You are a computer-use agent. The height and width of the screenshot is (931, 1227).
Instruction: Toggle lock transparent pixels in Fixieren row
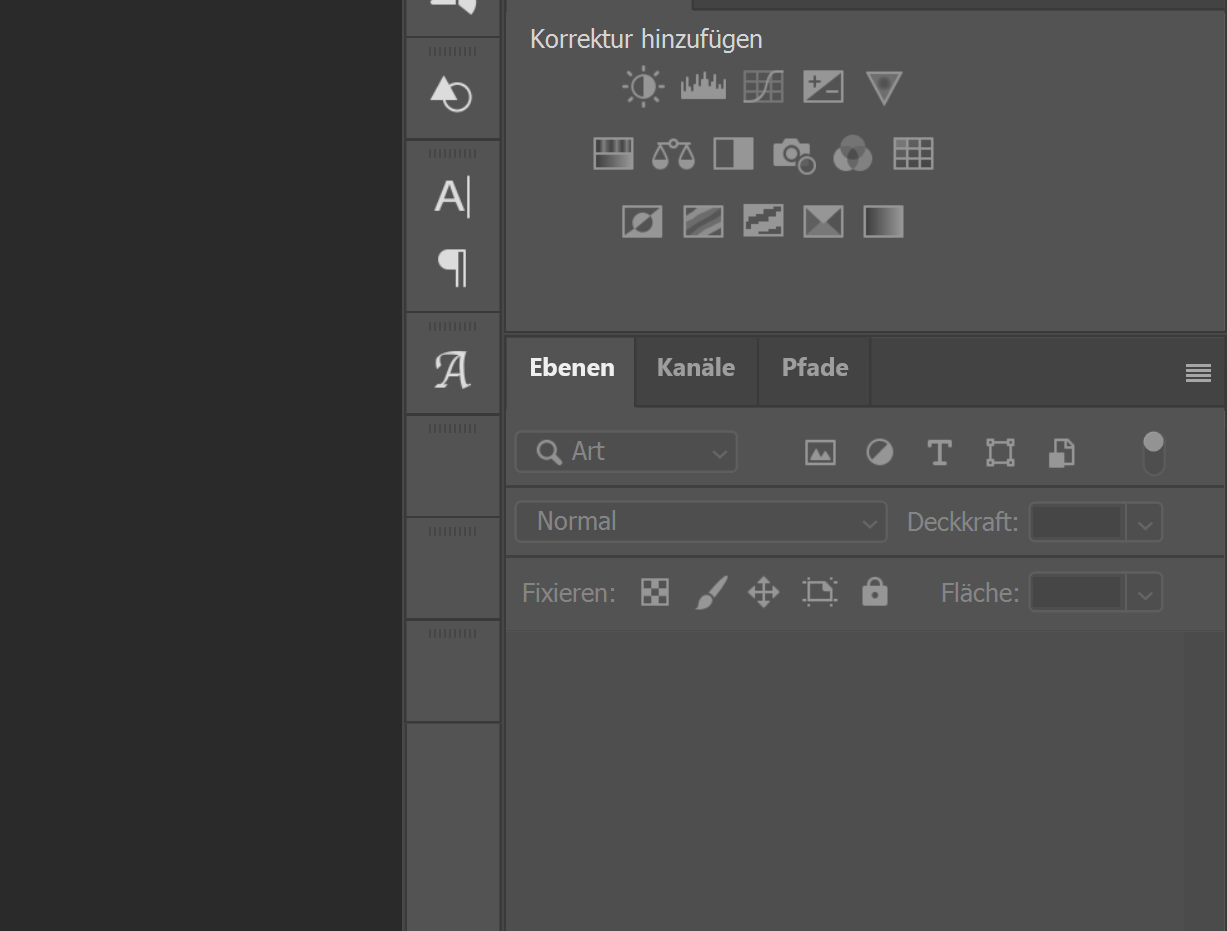pyautogui.click(x=654, y=592)
